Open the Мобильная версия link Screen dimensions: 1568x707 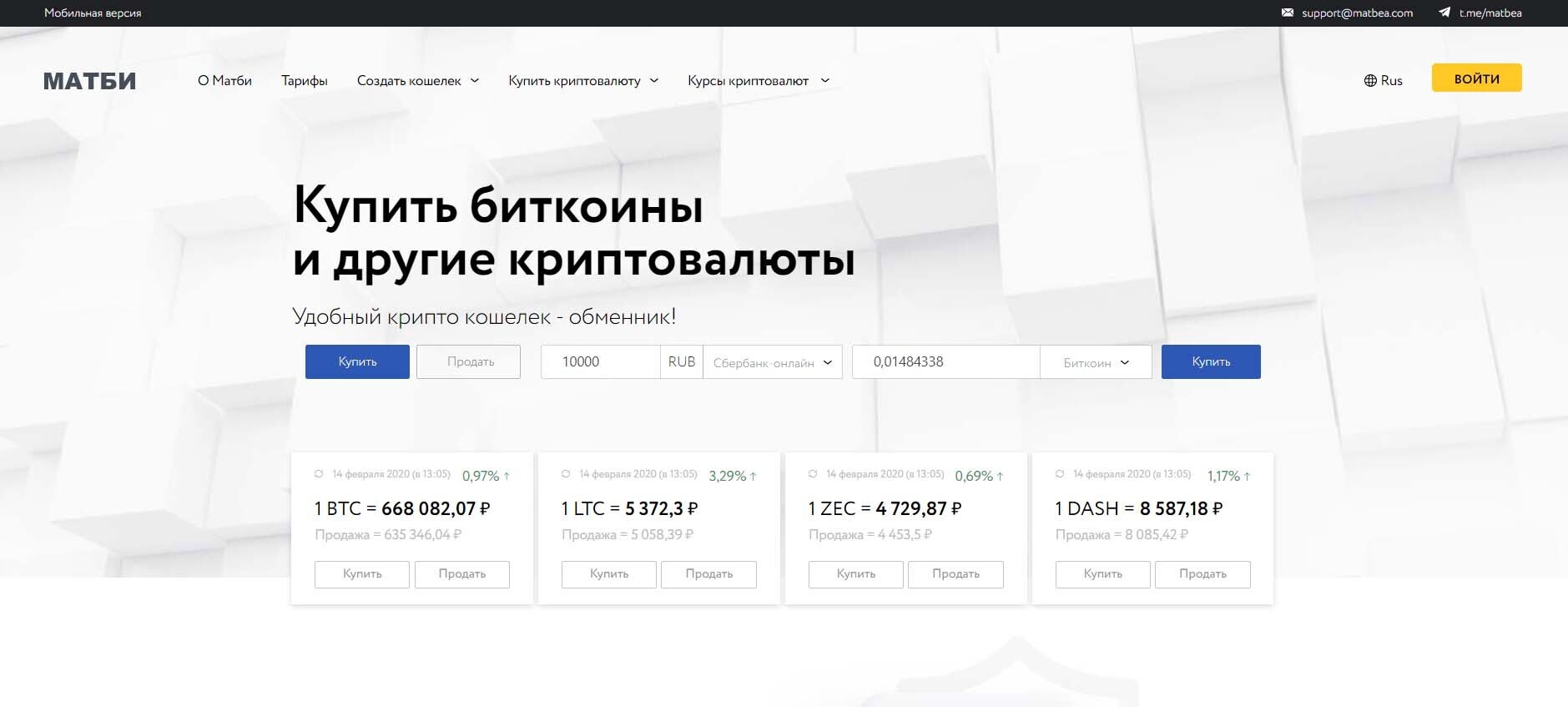click(93, 13)
